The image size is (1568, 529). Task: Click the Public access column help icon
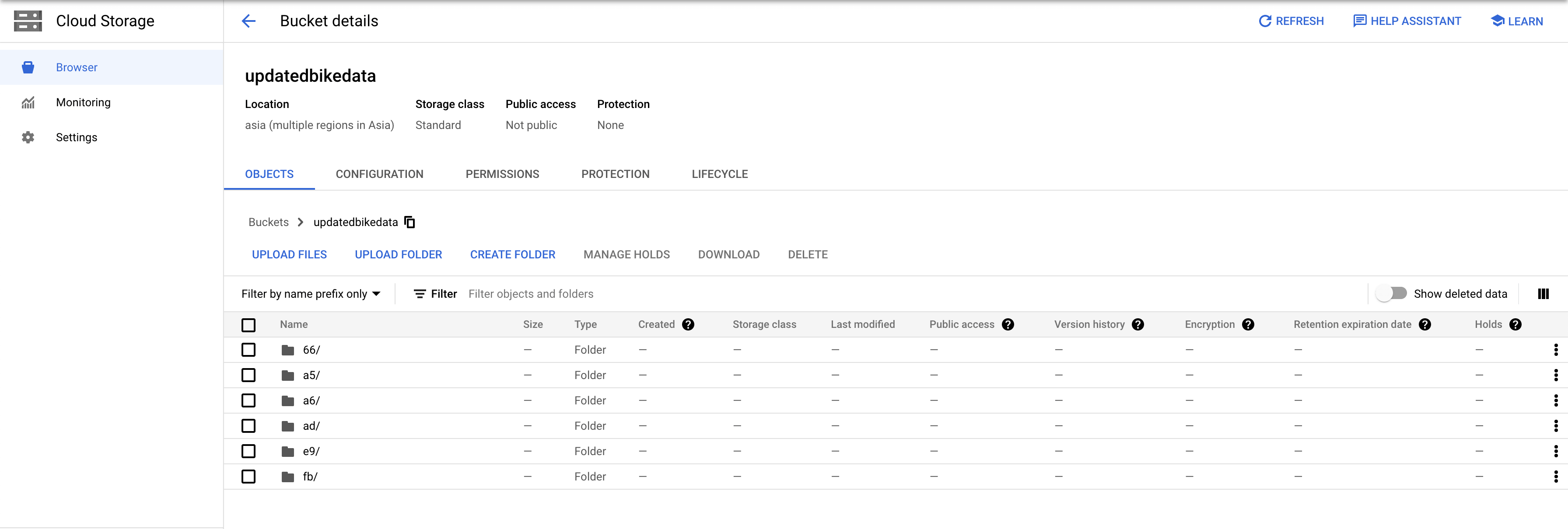pyautogui.click(x=1008, y=325)
